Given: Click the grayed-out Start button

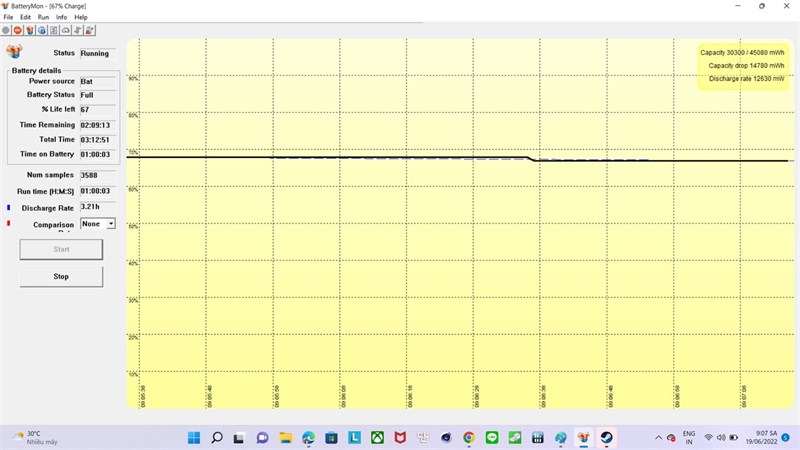Looking at the screenshot, I should pyautogui.click(x=61, y=249).
